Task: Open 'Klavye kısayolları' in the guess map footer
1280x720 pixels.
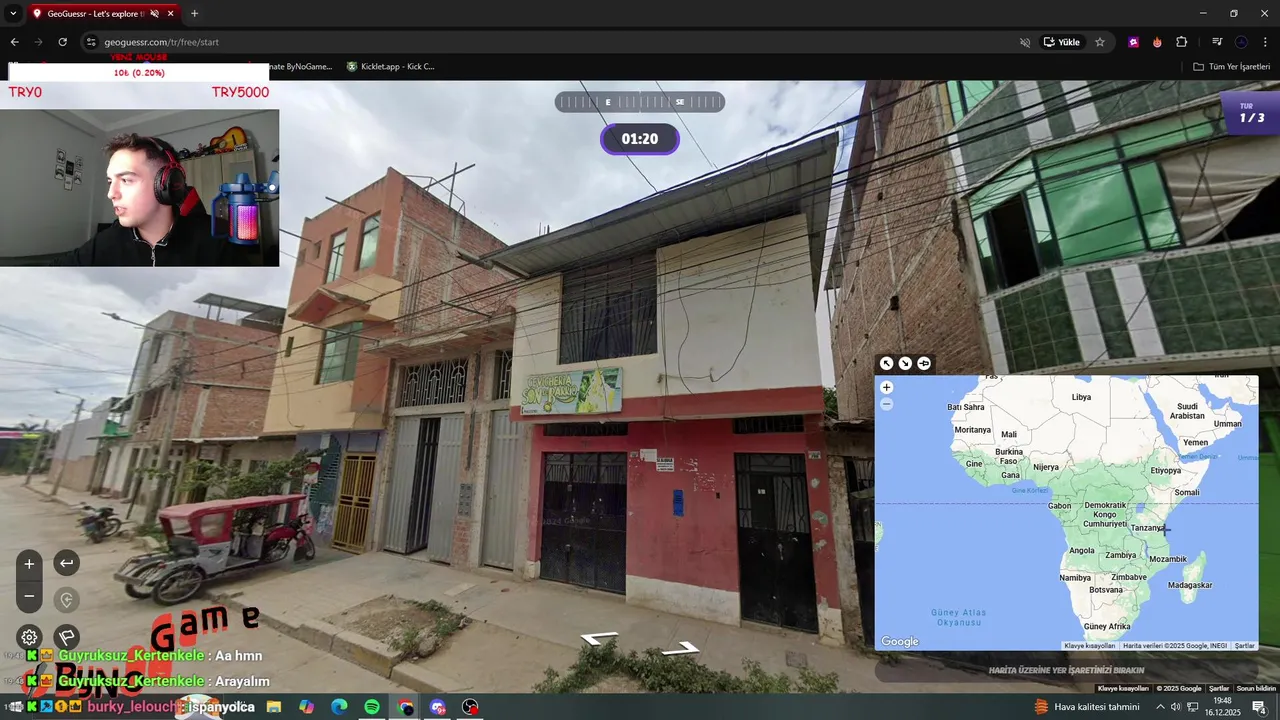Action: pos(1089,646)
